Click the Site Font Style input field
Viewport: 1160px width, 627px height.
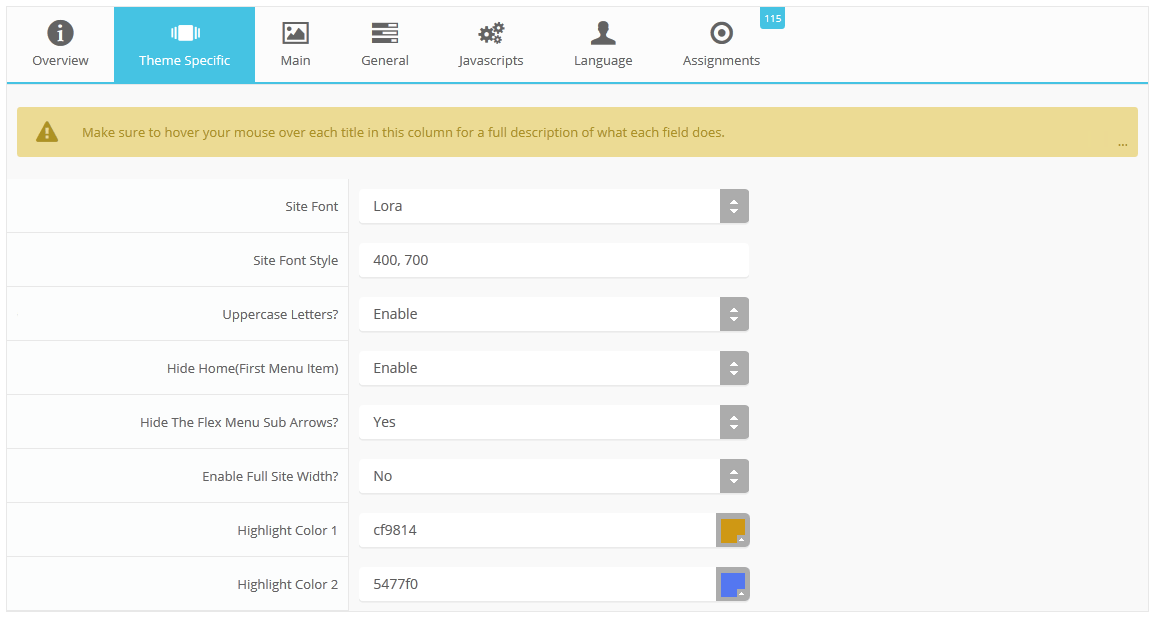pyautogui.click(x=553, y=260)
